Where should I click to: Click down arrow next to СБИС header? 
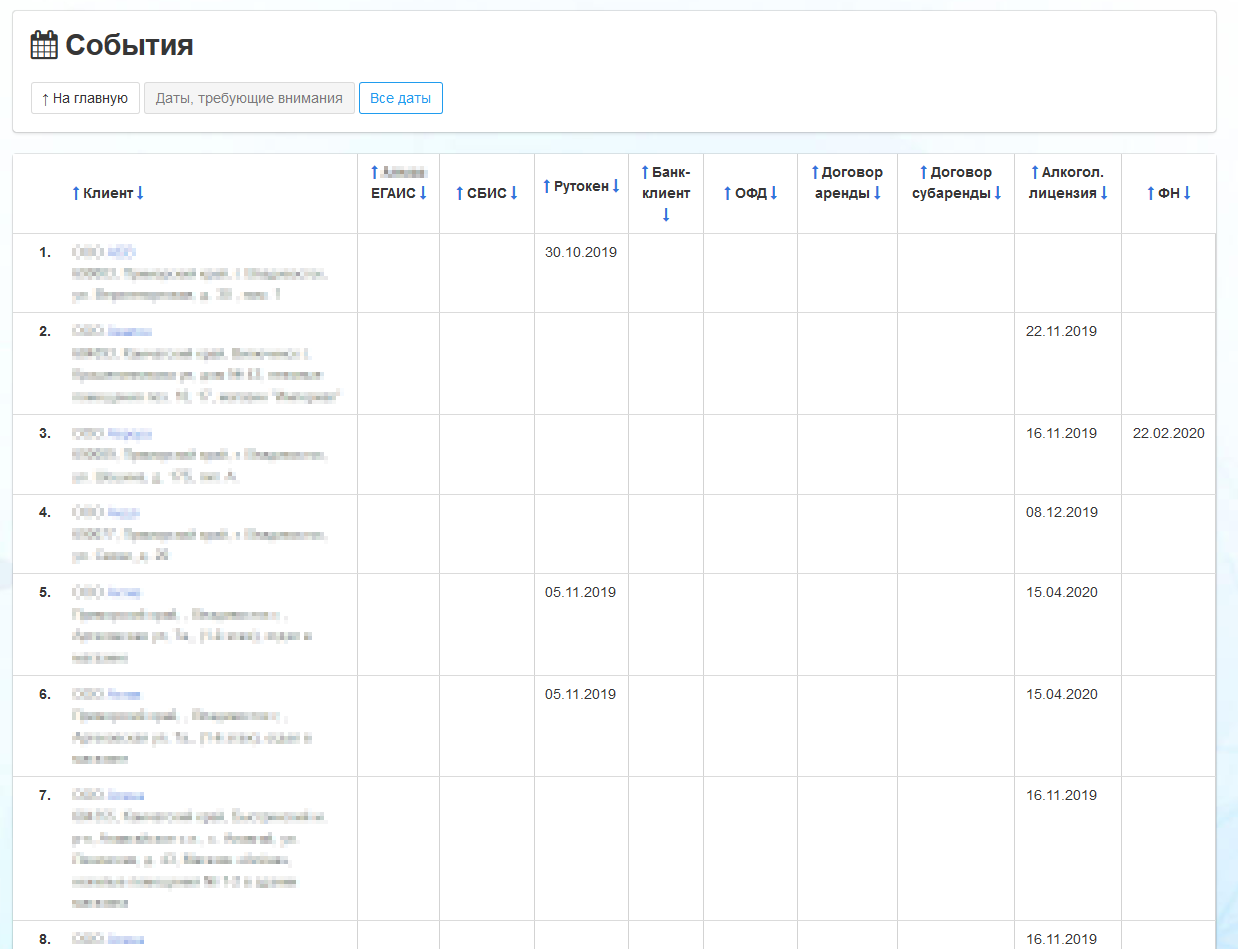click(x=514, y=193)
